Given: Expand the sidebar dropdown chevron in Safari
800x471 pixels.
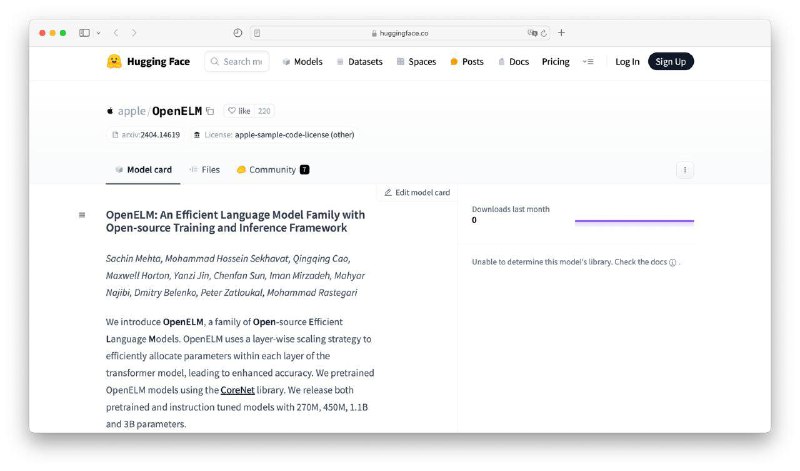Looking at the screenshot, I should tap(98, 33).
